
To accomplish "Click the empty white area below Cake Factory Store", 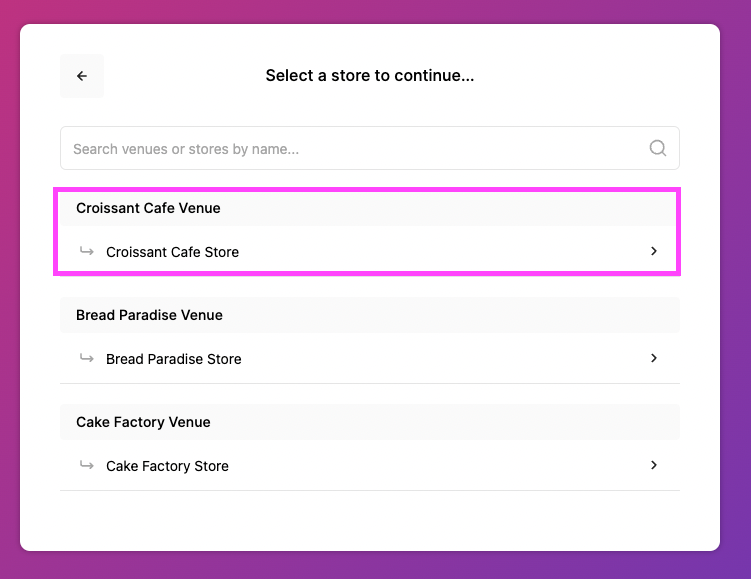I will [x=370, y=520].
